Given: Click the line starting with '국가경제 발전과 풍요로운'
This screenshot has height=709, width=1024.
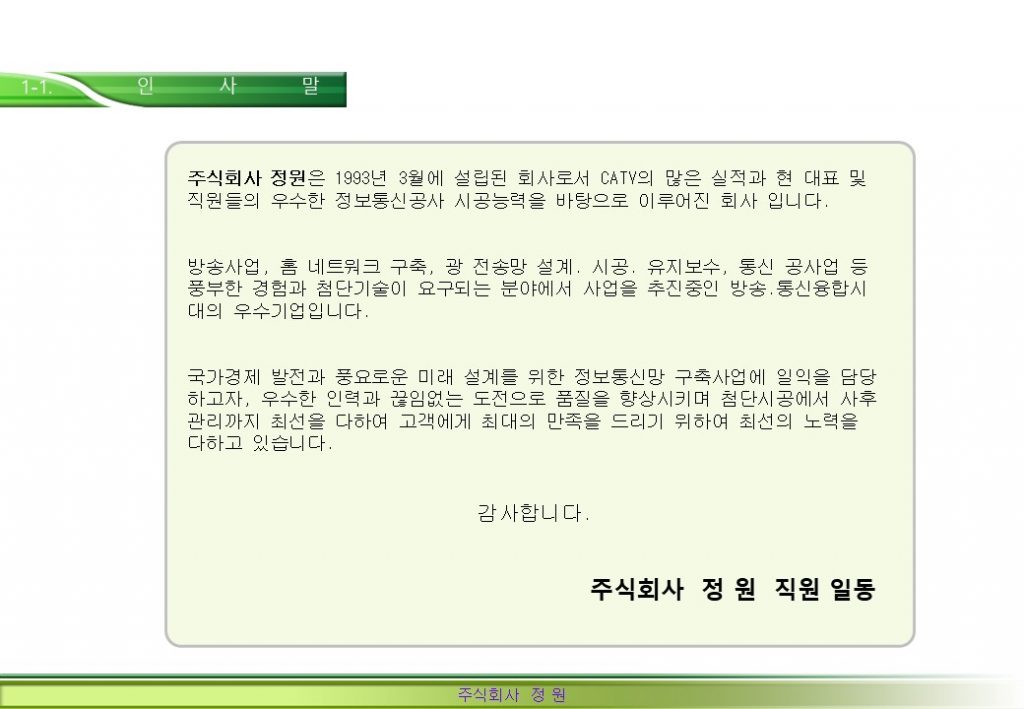Looking at the screenshot, I should tap(532, 377).
